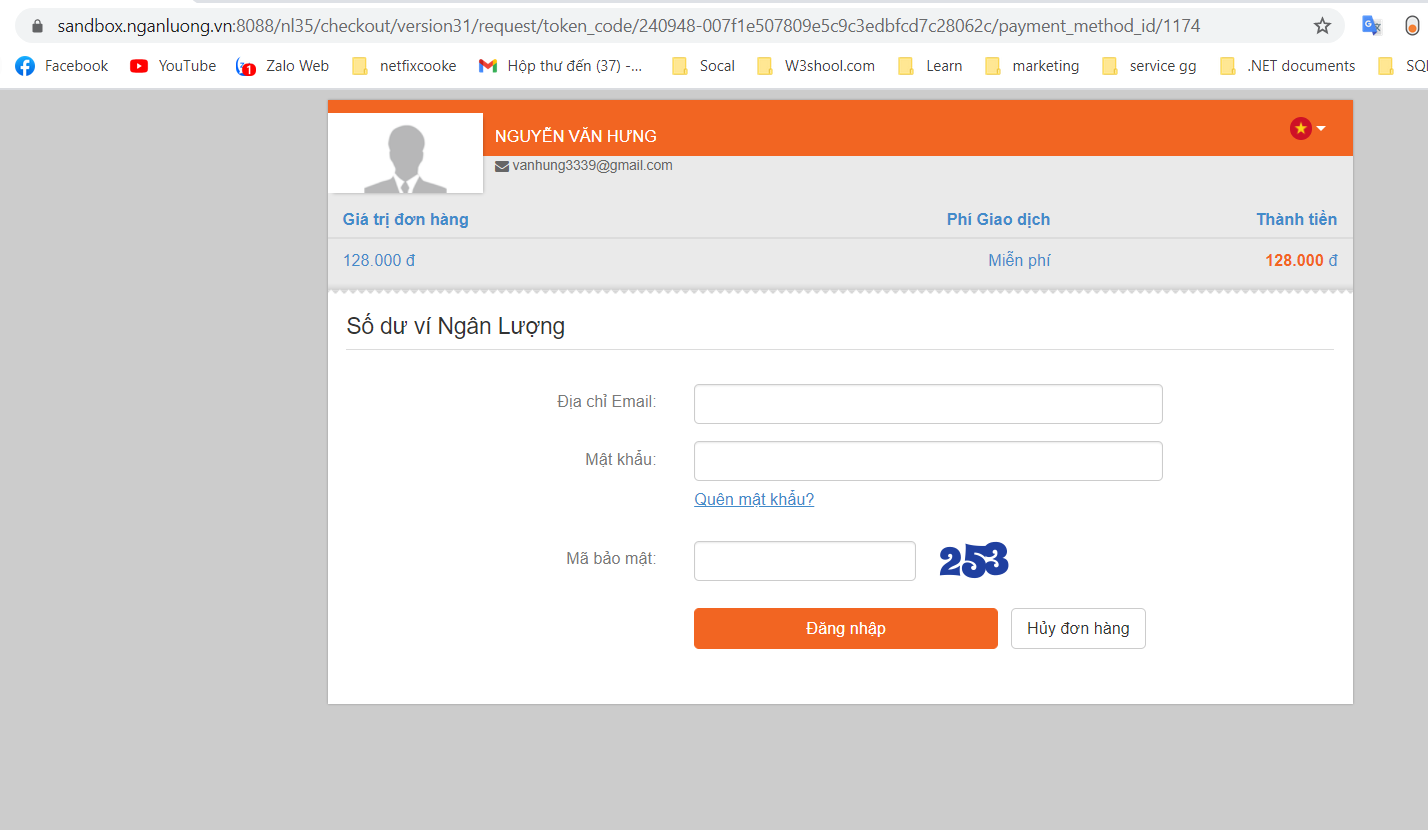Click the NGUYỄN VĂN HƯNG name text
This screenshot has width=1428, height=830.
(x=576, y=136)
